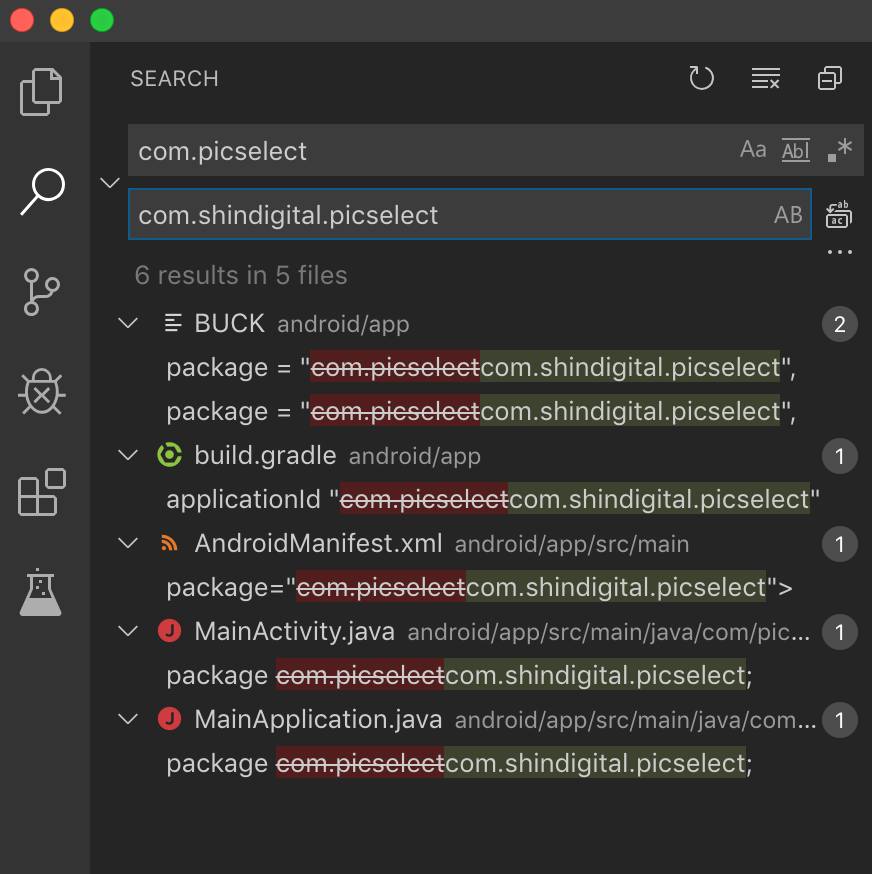The image size is (872, 874).
Task: Click the SEARCH panel title
Action: click(174, 79)
